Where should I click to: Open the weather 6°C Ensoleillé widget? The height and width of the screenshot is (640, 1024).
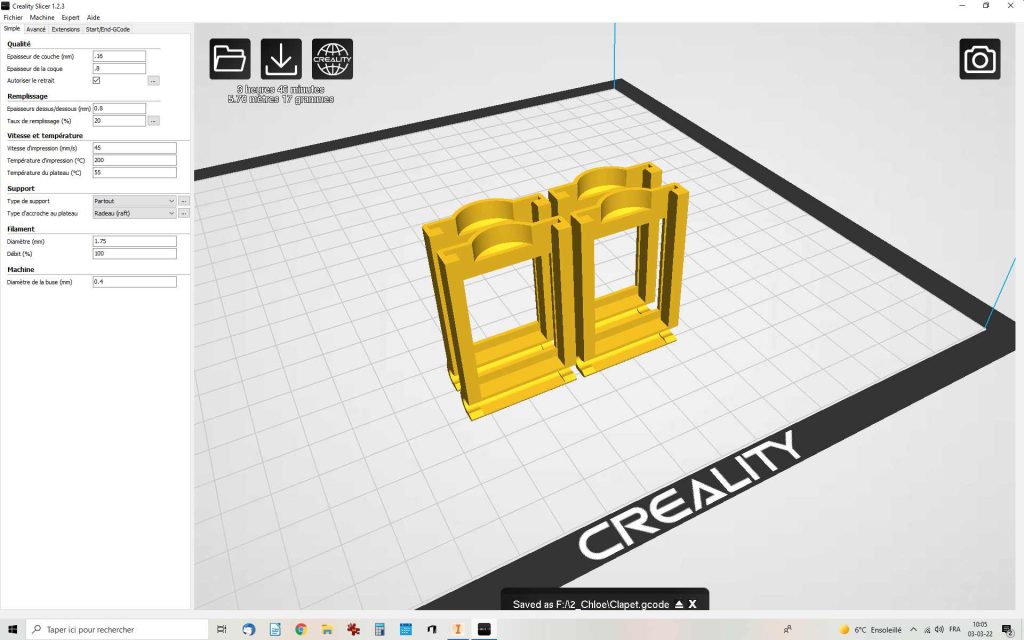870,630
